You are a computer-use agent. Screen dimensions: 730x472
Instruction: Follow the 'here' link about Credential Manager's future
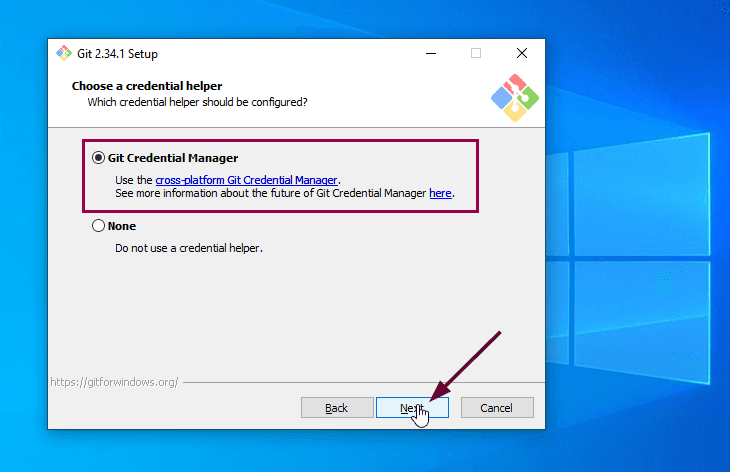440,193
